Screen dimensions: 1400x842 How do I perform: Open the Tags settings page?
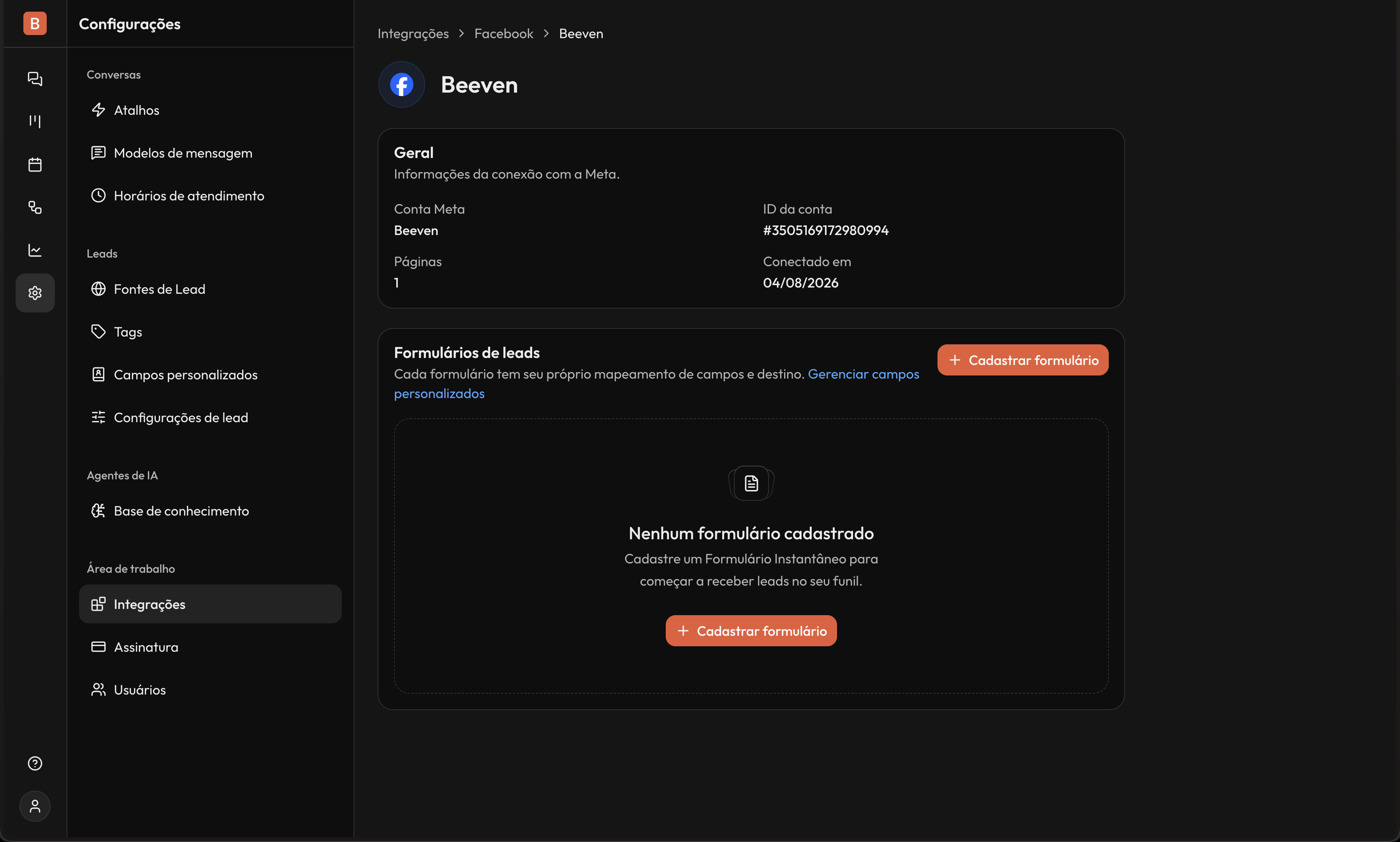coord(210,332)
